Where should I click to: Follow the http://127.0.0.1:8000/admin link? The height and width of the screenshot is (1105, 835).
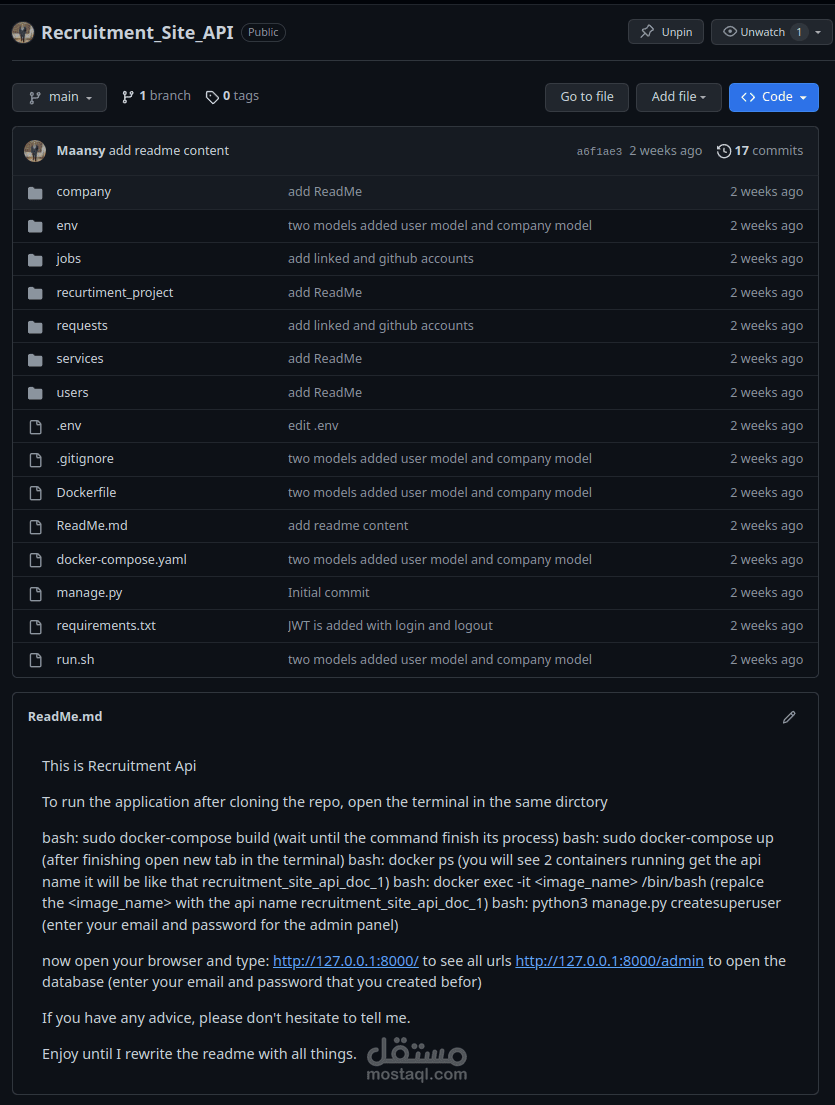(x=609, y=961)
